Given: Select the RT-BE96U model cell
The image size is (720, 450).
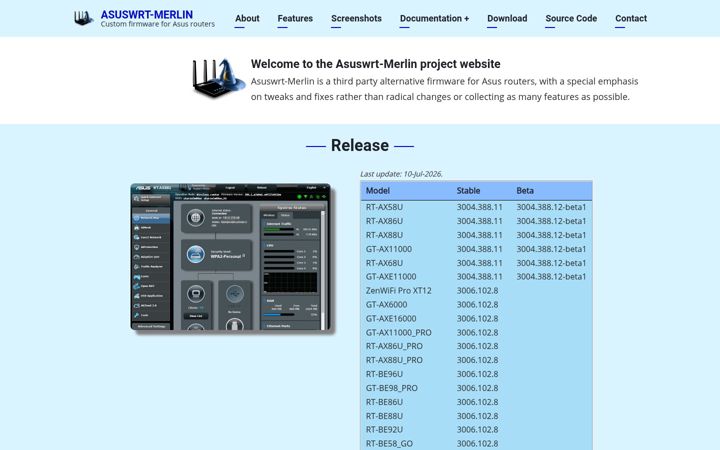Looking at the screenshot, I should coord(384,374).
